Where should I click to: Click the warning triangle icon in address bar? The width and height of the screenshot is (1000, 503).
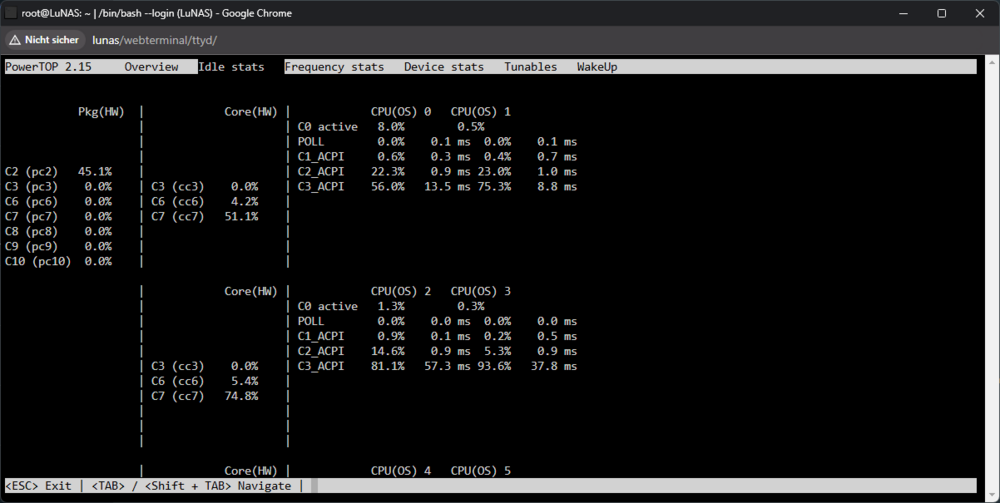click(15, 40)
